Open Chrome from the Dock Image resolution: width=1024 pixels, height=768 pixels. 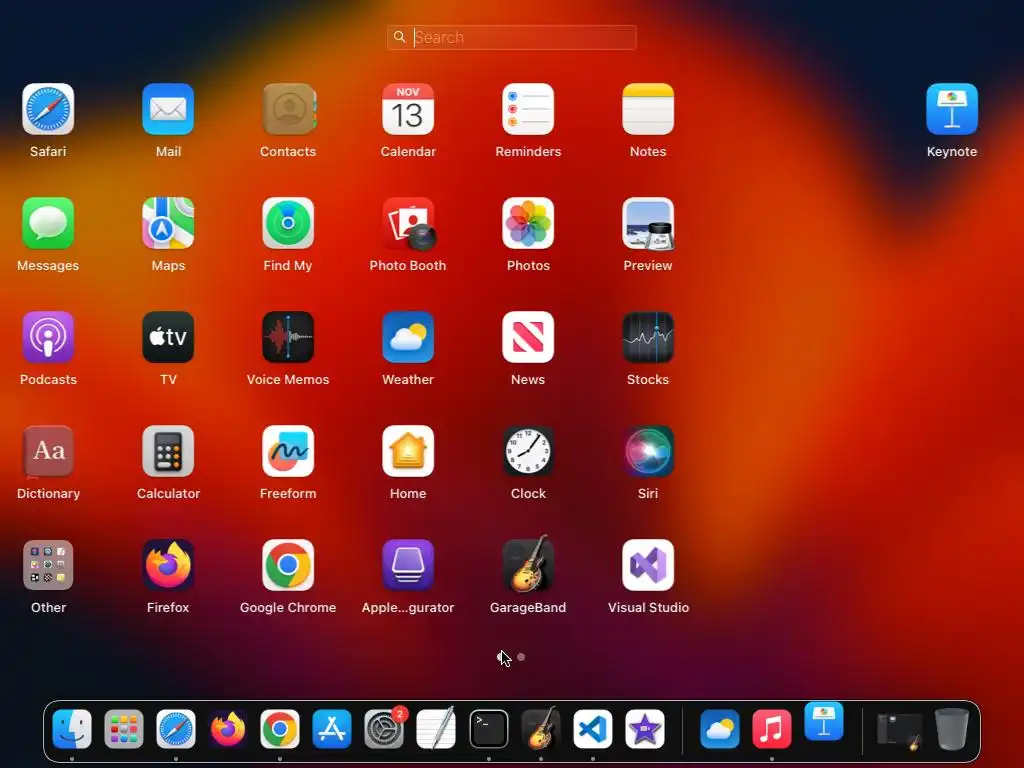pos(280,729)
